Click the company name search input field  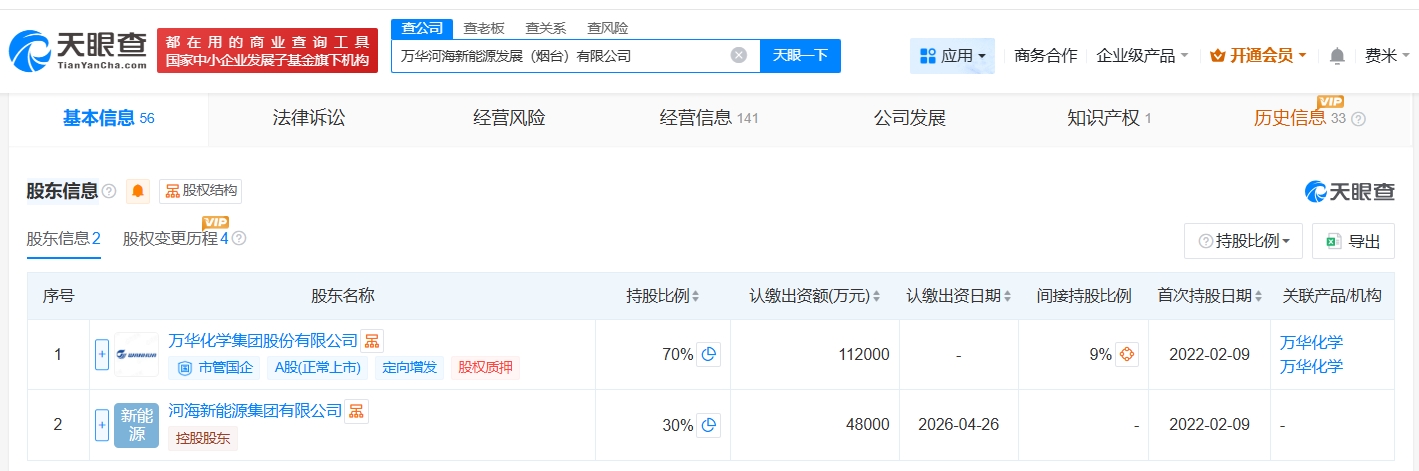pos(560,56)
